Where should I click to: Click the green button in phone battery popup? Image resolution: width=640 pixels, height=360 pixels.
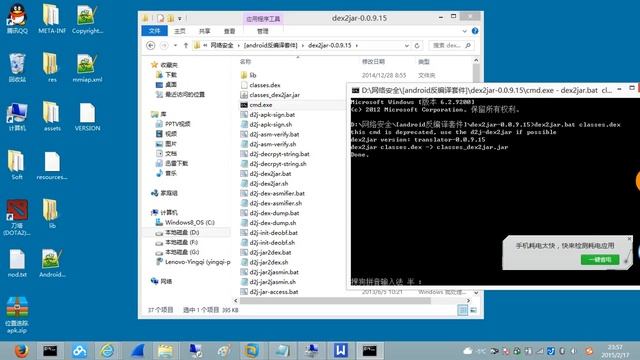(x=600, y=259)
